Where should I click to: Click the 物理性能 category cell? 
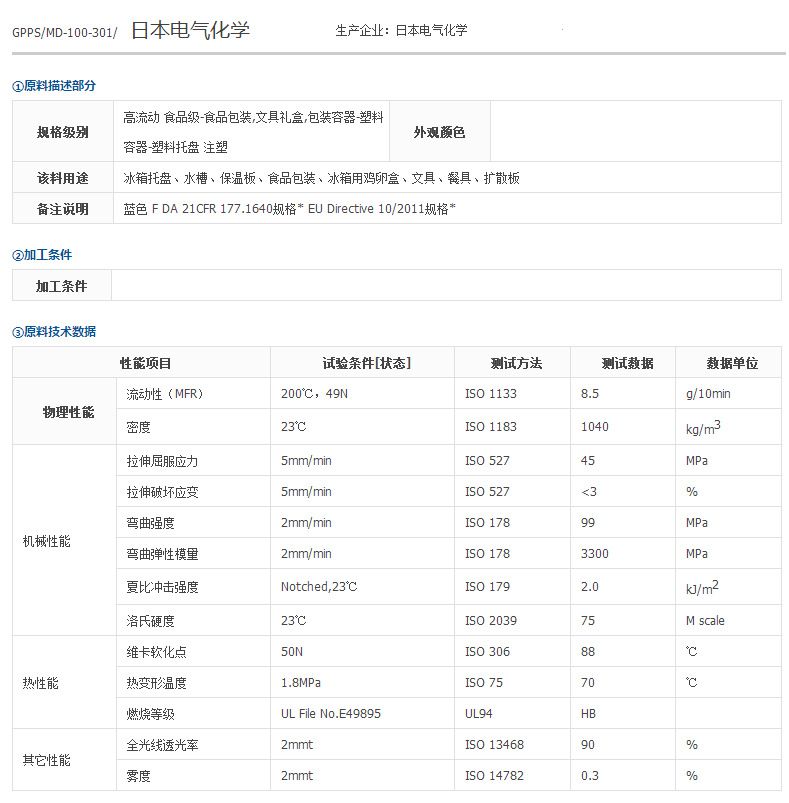(65, 412)
